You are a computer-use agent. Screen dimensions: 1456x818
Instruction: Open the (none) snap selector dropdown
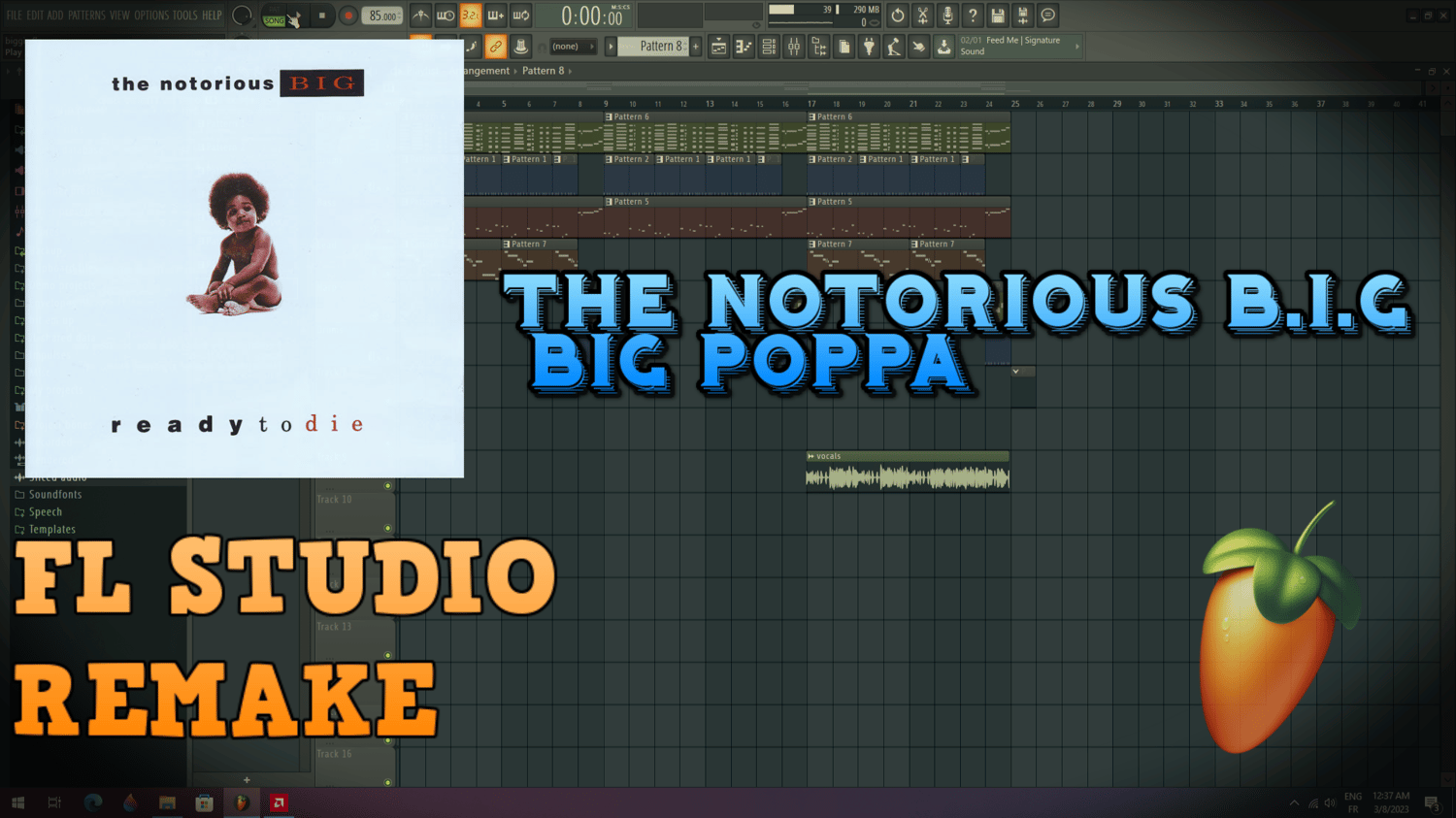pyautogui.click(x=573, y=47)
